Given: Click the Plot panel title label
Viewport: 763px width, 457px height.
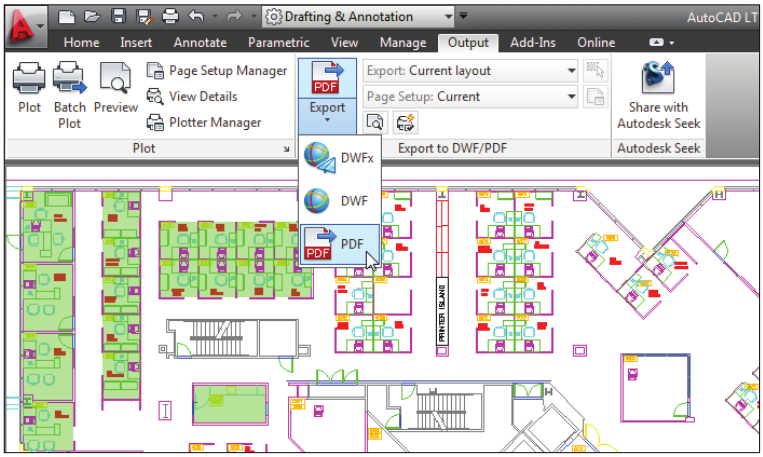Looking at the screenshot, I should 144,148.
